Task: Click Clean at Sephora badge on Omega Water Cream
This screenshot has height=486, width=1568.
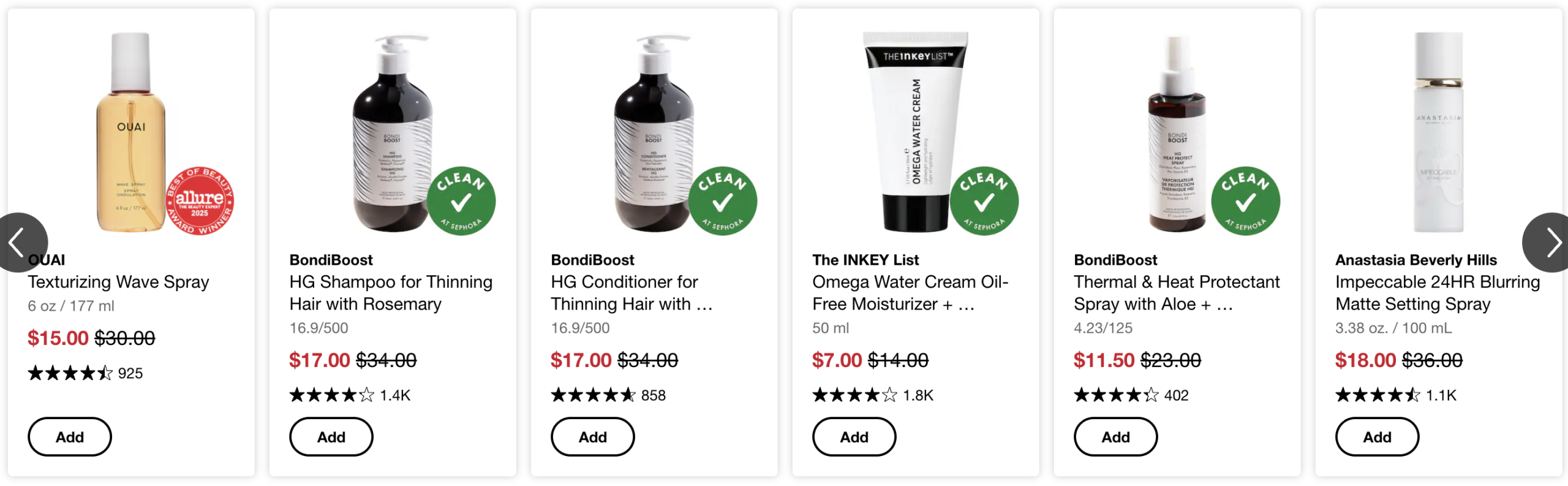Action: click(x=984, y=201)
